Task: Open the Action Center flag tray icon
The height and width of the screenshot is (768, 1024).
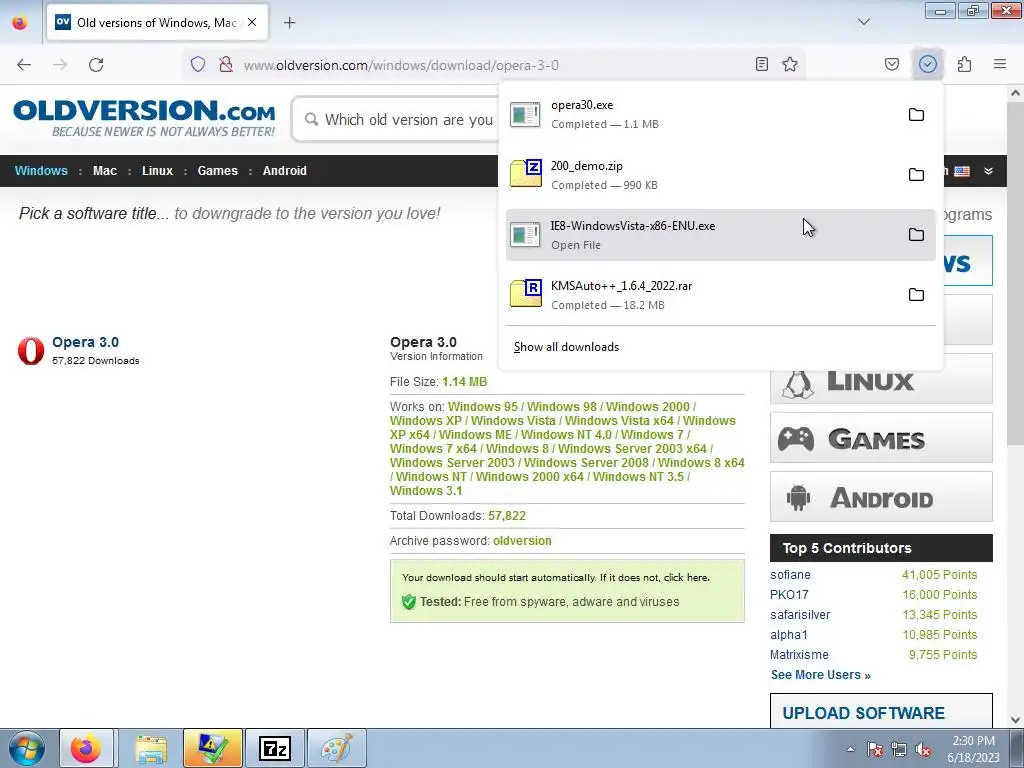Action: 875,749
